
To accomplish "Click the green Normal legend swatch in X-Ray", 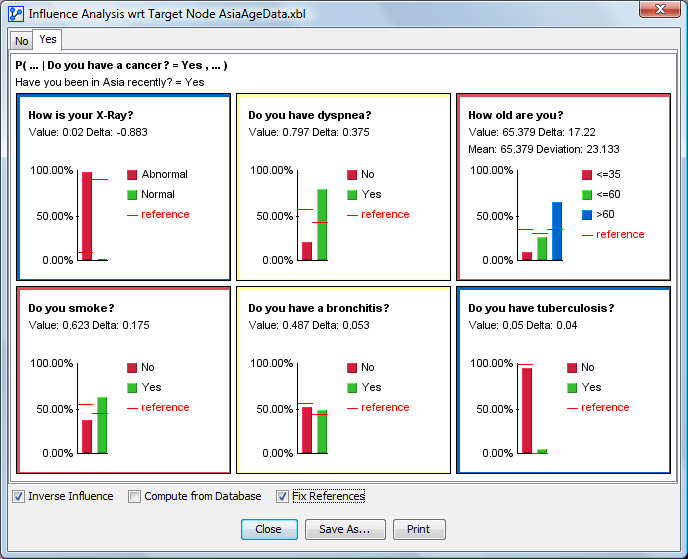I will pyautogui.click(x=131, y=195).
